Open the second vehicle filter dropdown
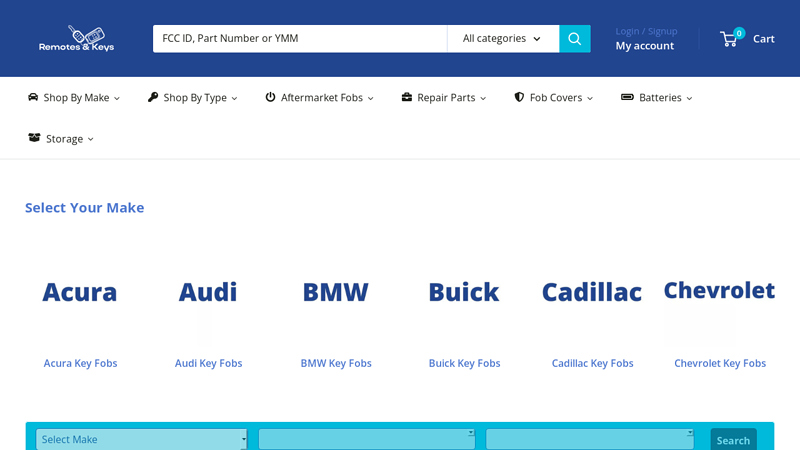The width and height of the screenshot is (800, 450). pyautogui.click(x=366, y=439)
